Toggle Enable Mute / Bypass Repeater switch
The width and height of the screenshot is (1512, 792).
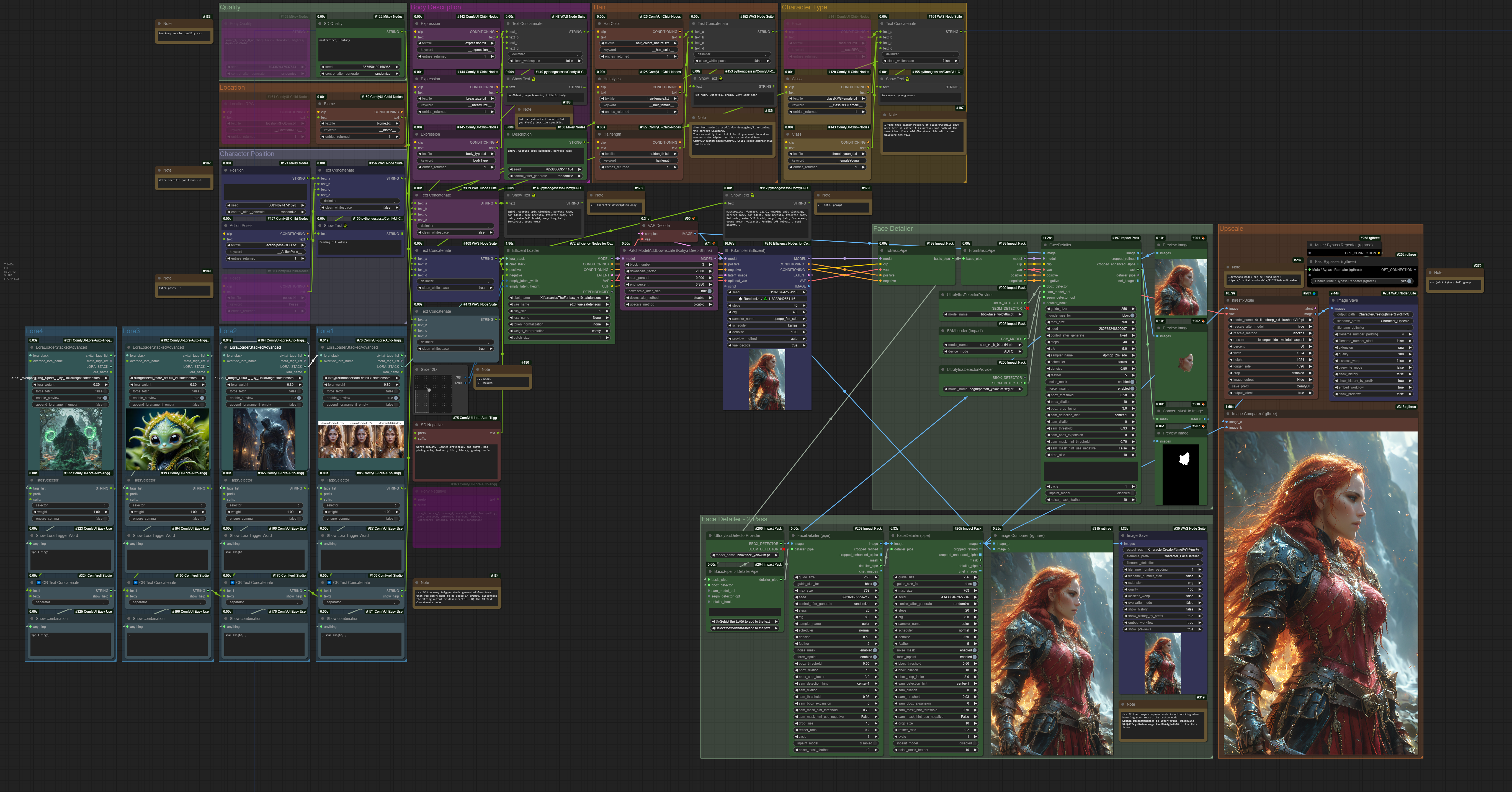tap(1409, 281)
